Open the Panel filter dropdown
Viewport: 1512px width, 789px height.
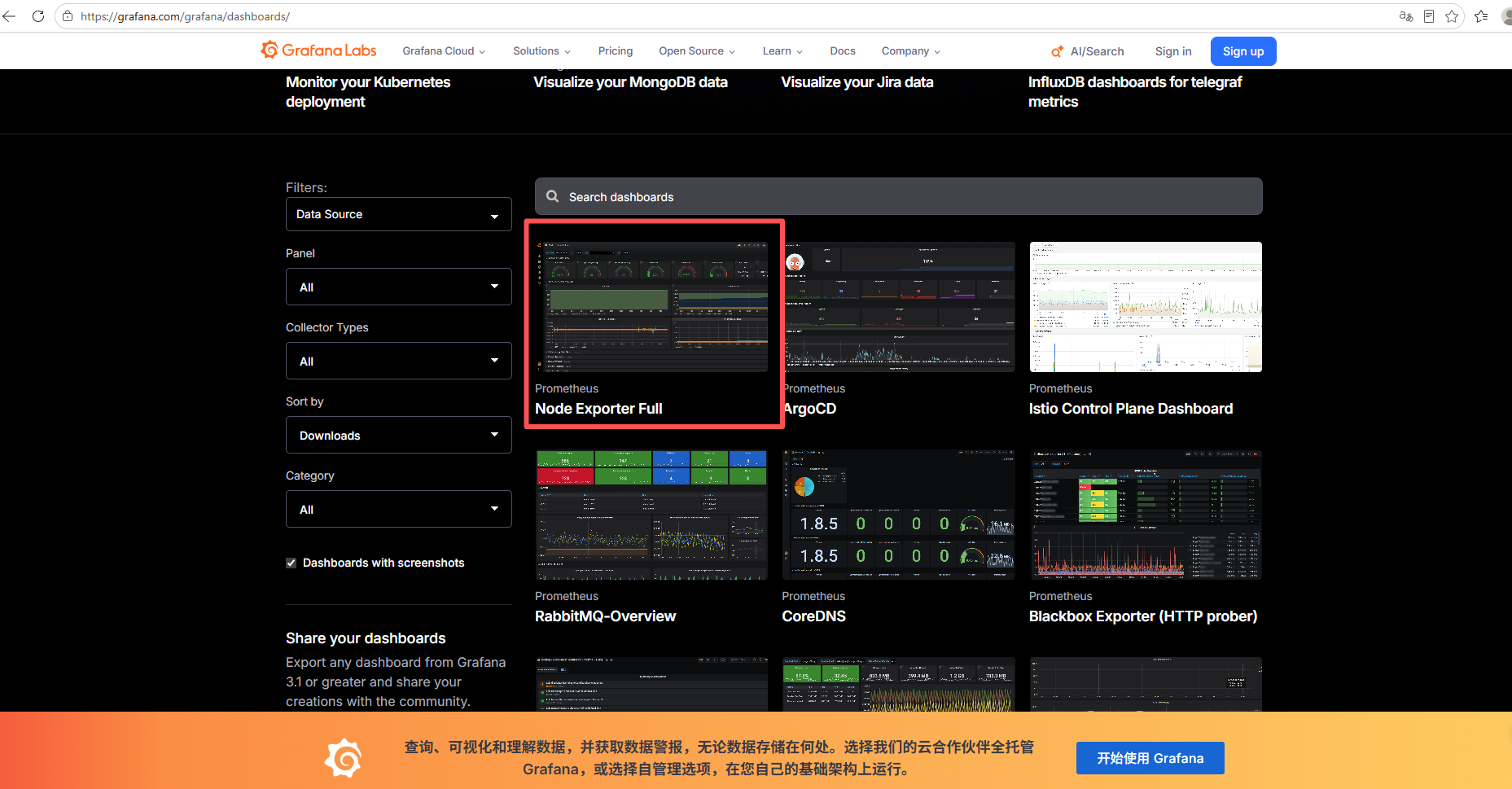click(x=399, y=287)
